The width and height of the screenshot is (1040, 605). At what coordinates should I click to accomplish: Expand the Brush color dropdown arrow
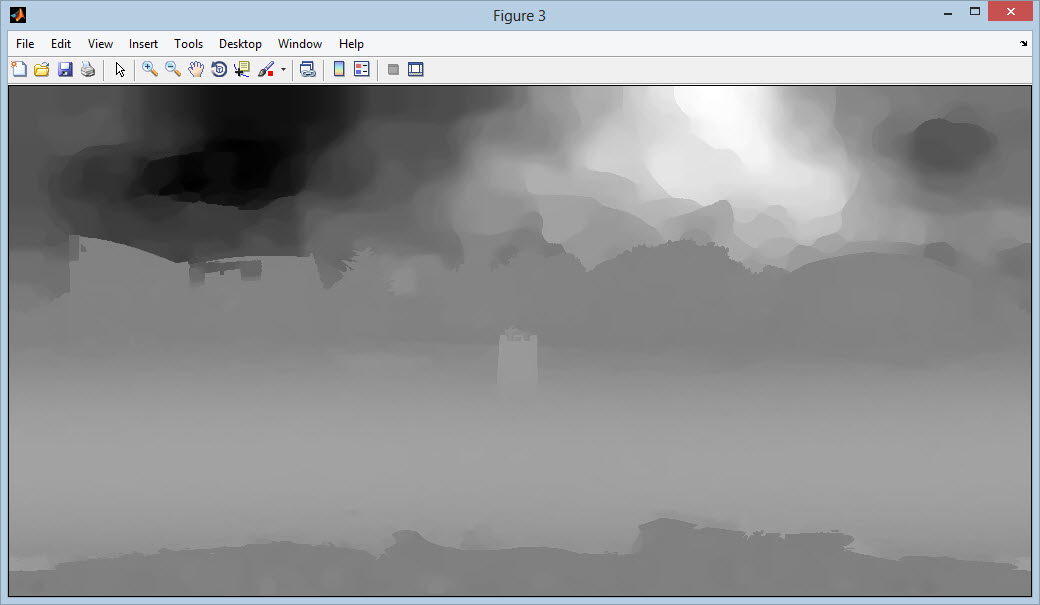point(283,70)
